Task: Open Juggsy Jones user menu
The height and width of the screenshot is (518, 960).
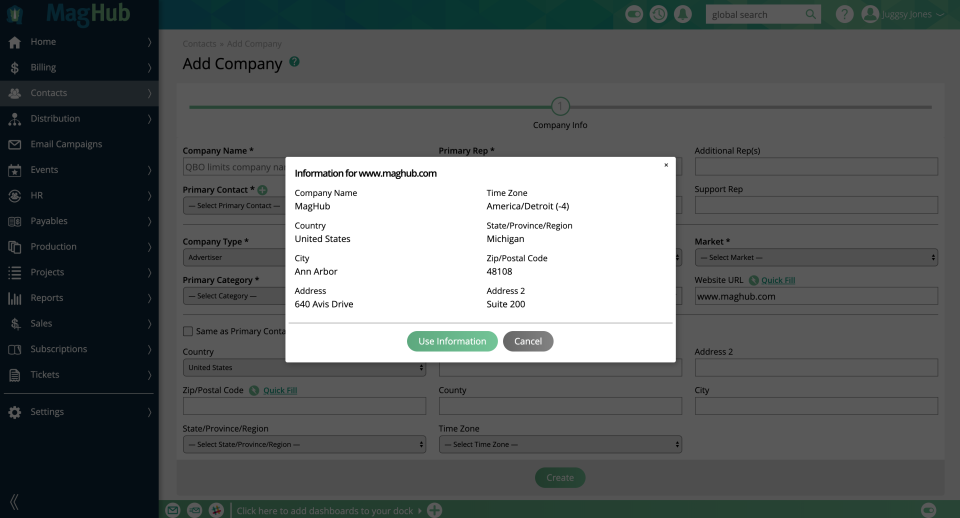Action: click(x=912, y=14)
